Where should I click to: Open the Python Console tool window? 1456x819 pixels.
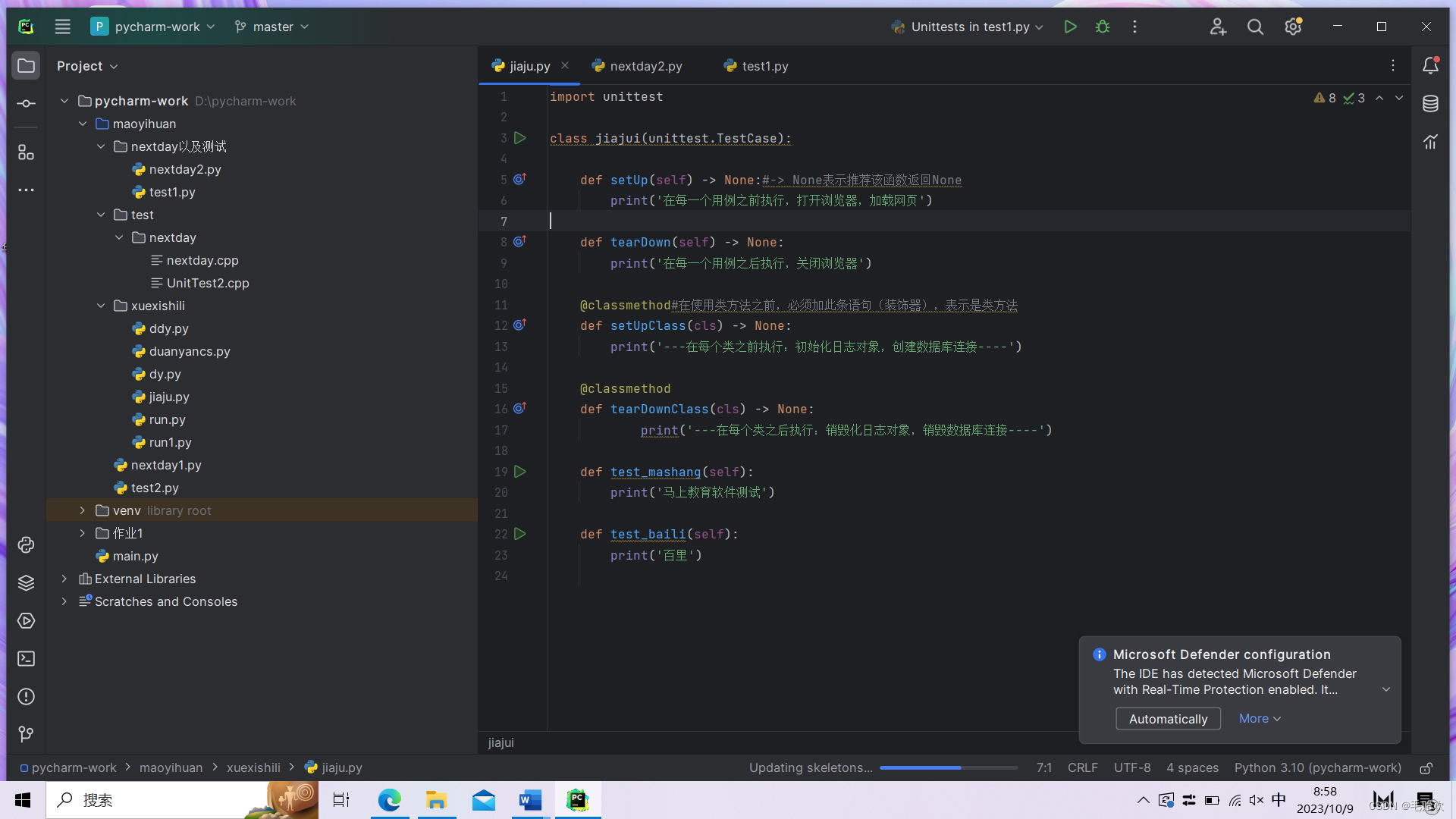tap(26, 544)
